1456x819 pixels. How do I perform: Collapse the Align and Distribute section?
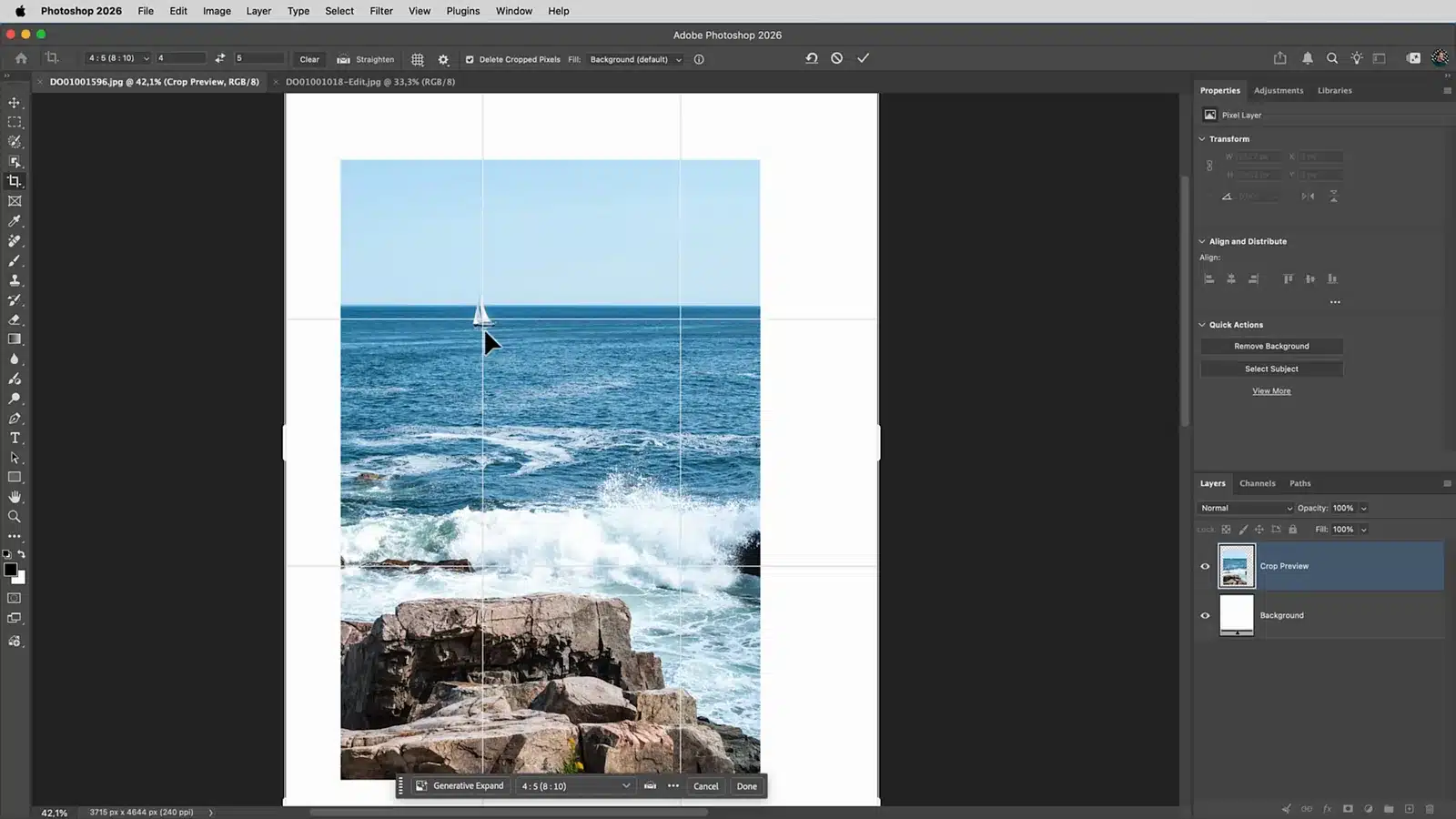coord(1202,241)
